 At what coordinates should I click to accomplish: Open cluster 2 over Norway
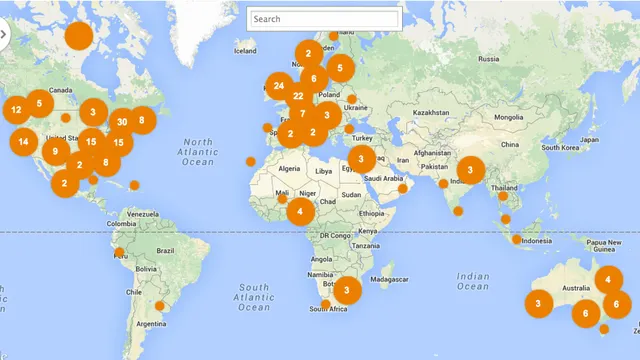309,53
